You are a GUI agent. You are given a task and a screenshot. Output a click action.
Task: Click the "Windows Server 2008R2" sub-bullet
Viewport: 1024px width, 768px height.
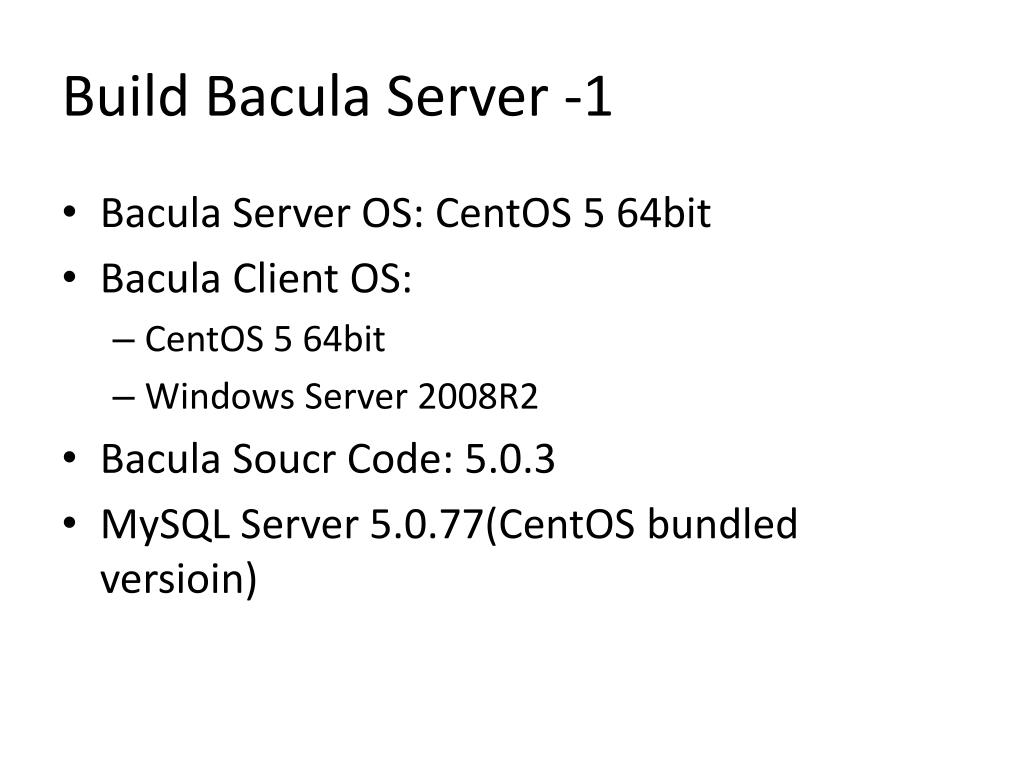(342, 396)
